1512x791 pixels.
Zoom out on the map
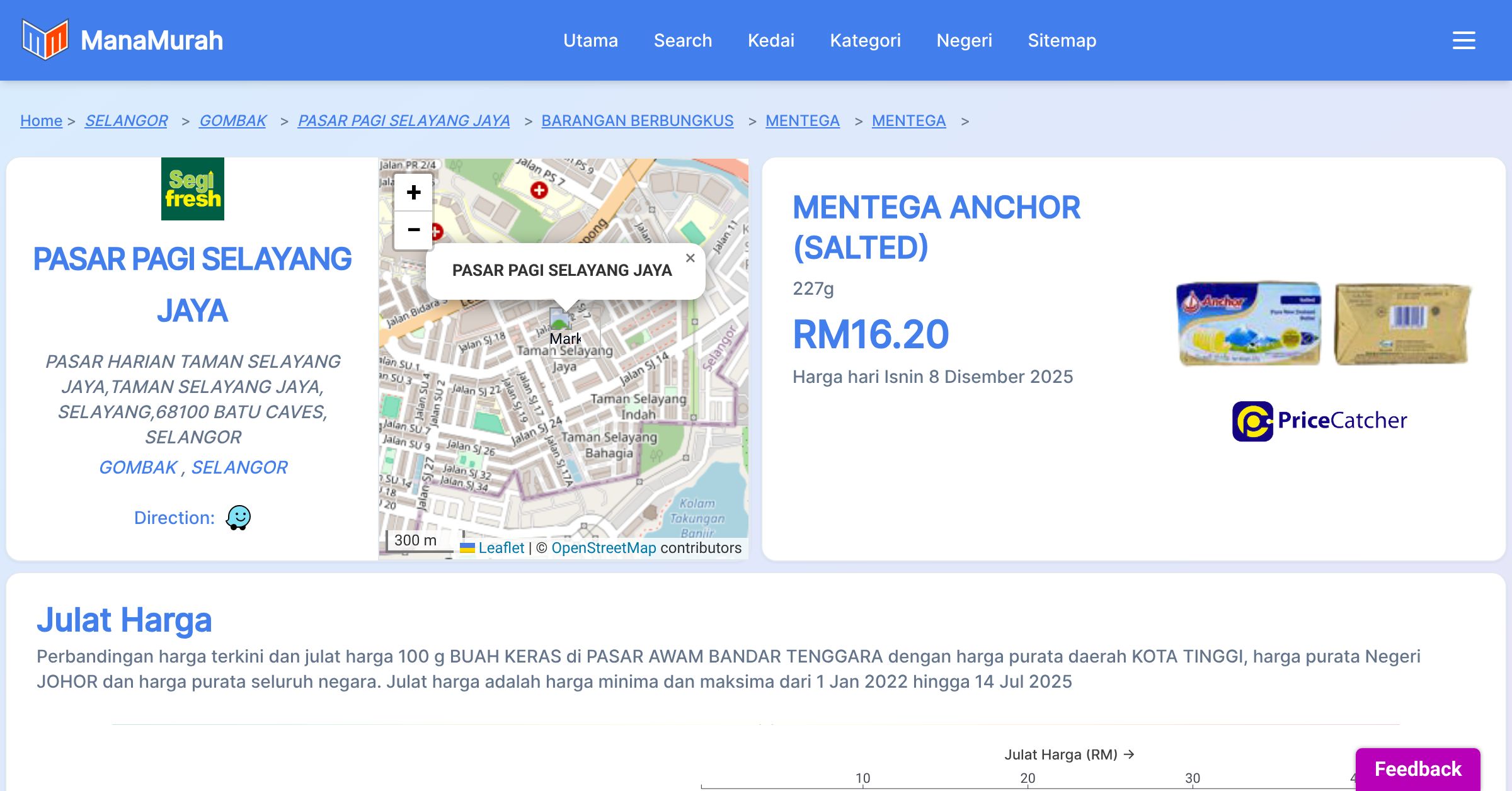tap(413, 230)
